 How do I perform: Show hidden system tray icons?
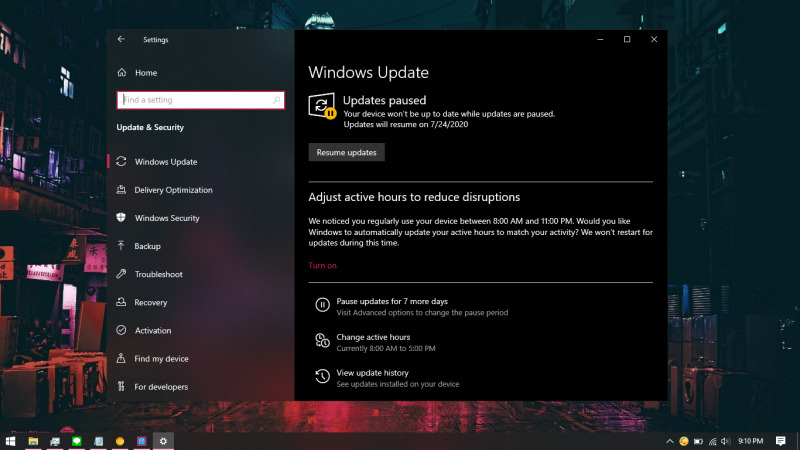click(x=669, y=441)
